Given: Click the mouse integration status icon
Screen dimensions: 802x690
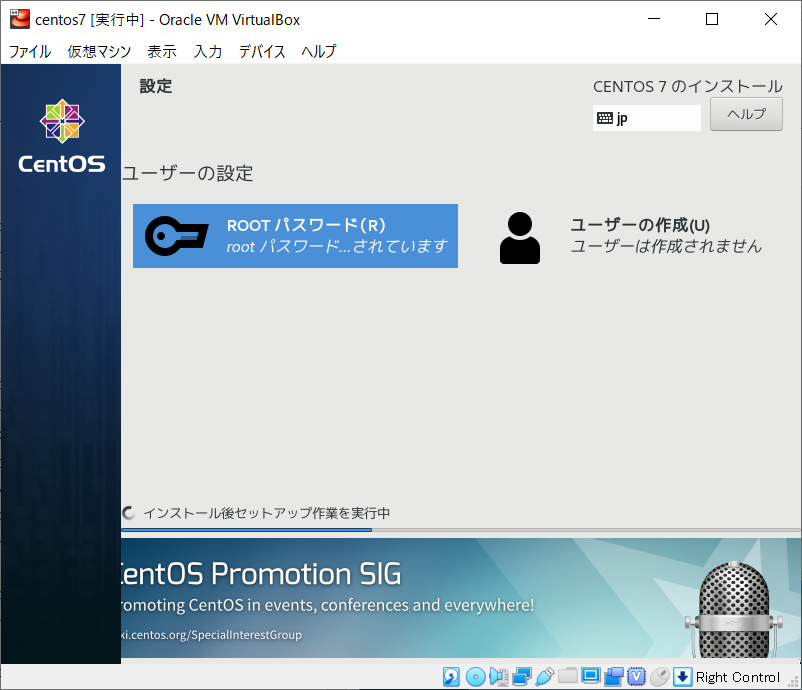Looking at the screenshot, I should [x=660, y=677].
